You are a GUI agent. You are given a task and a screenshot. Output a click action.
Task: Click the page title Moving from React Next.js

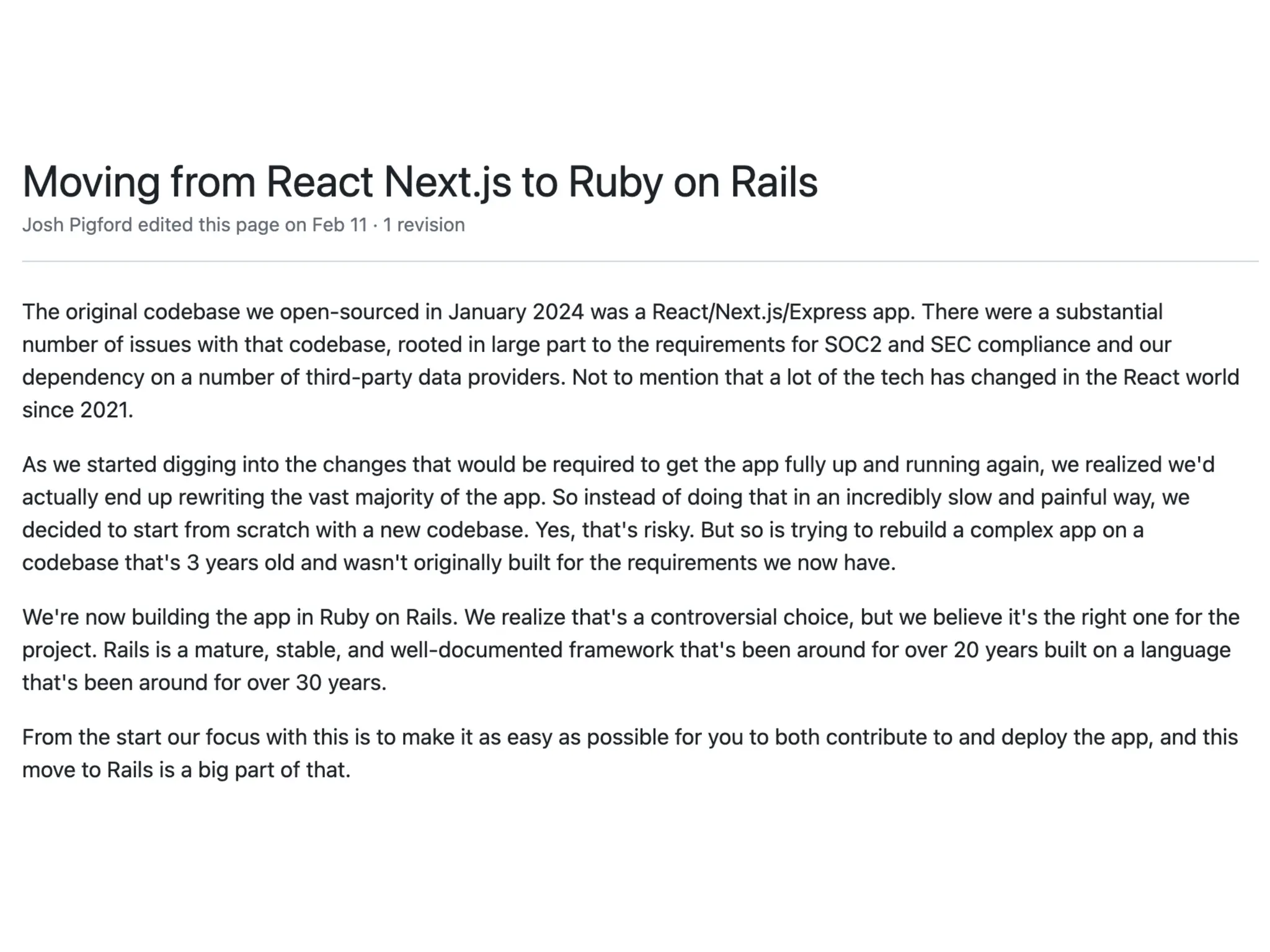[x=420, y=182]
